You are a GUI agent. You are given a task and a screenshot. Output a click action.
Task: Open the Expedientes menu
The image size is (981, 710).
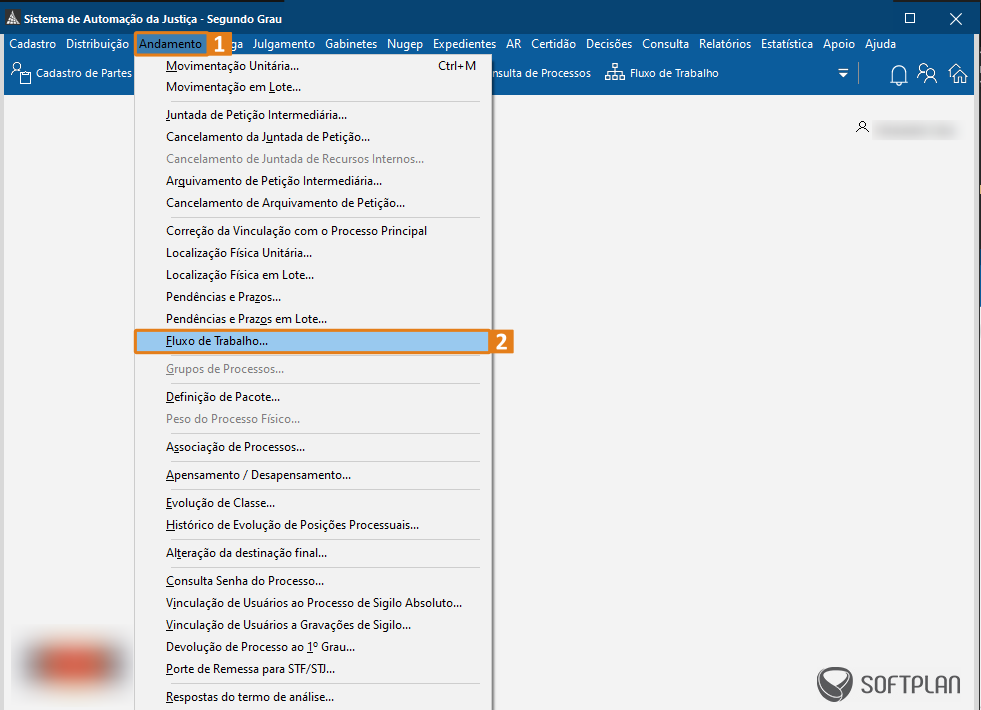click(x=464, y=44)
